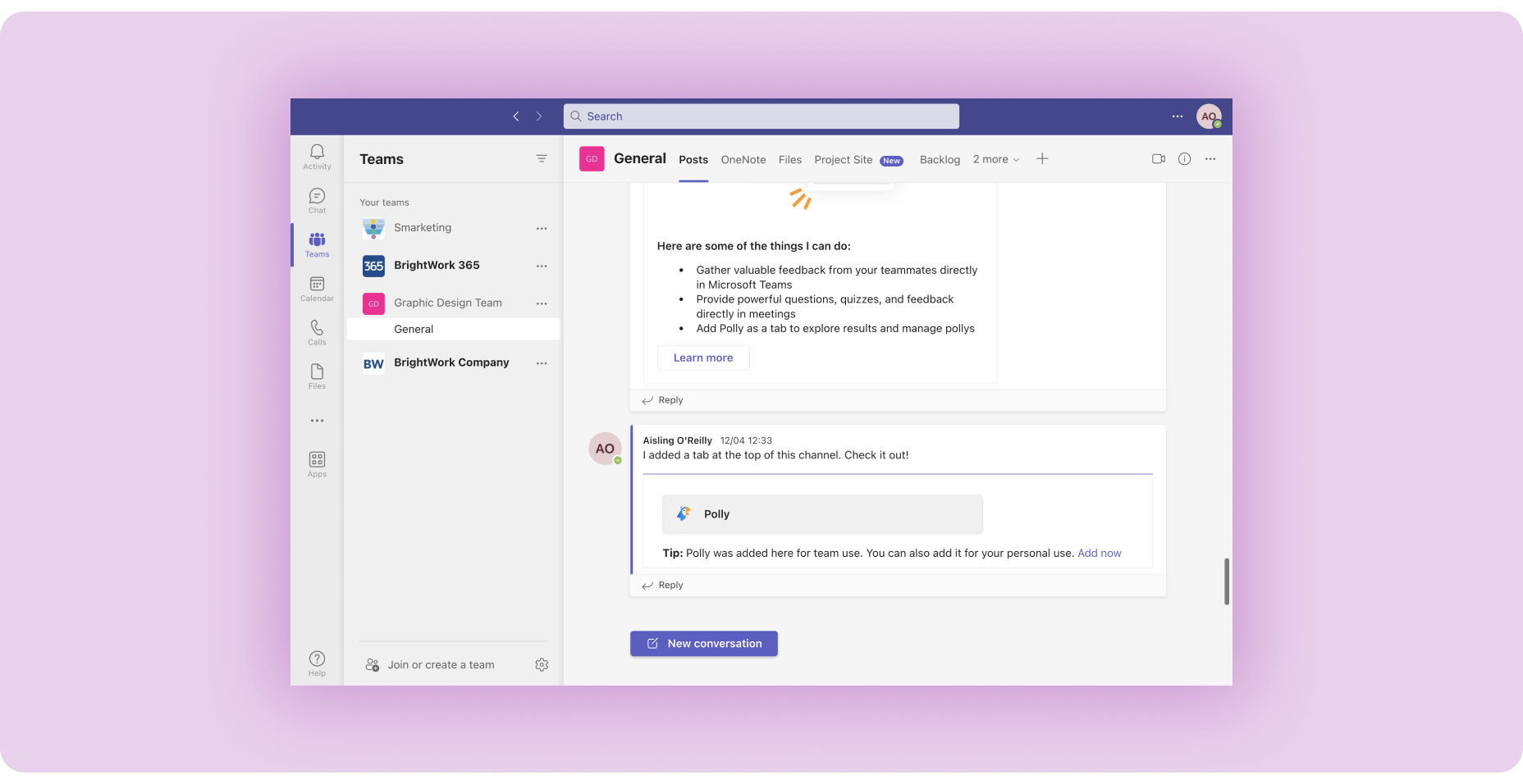Click the filter teams icon

point(542,159)
